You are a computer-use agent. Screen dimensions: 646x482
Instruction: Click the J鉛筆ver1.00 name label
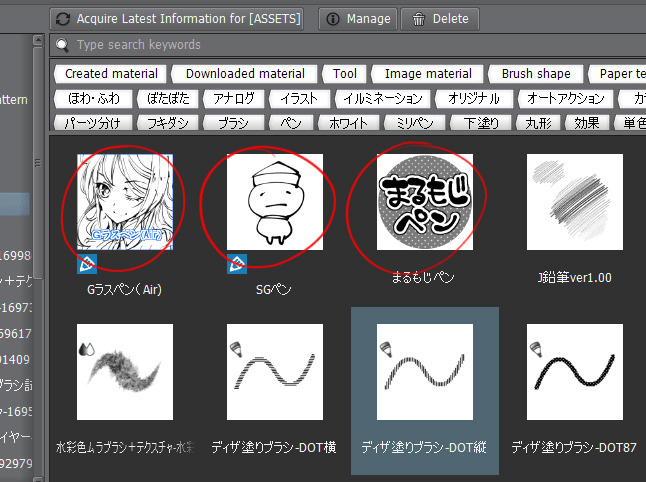574,277
